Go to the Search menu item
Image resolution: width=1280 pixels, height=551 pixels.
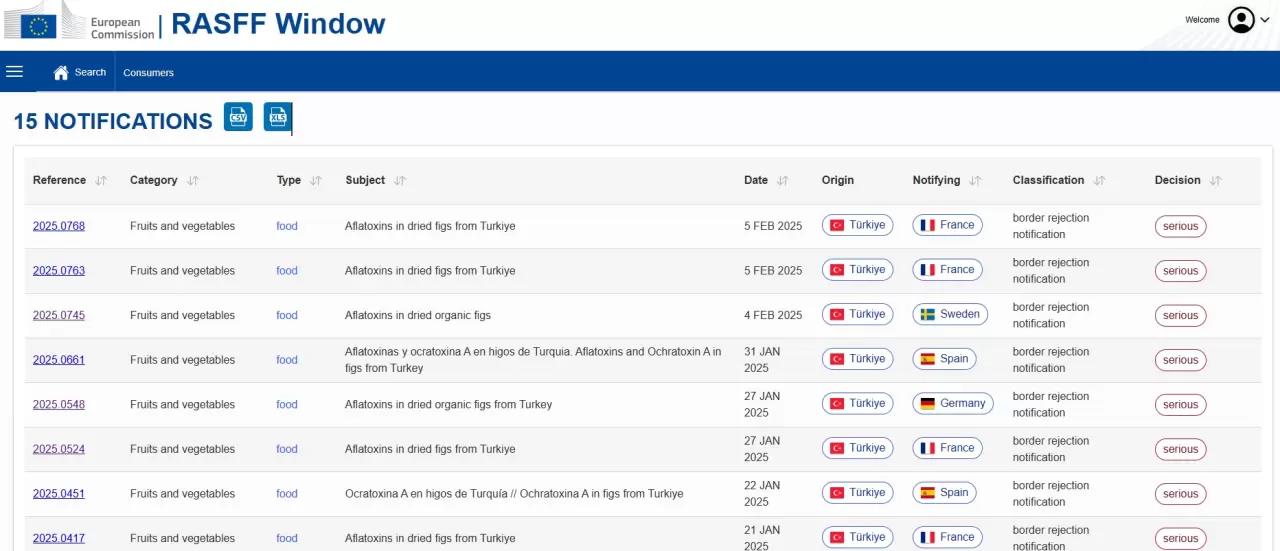pyautogui.click(x=90, y=72)
